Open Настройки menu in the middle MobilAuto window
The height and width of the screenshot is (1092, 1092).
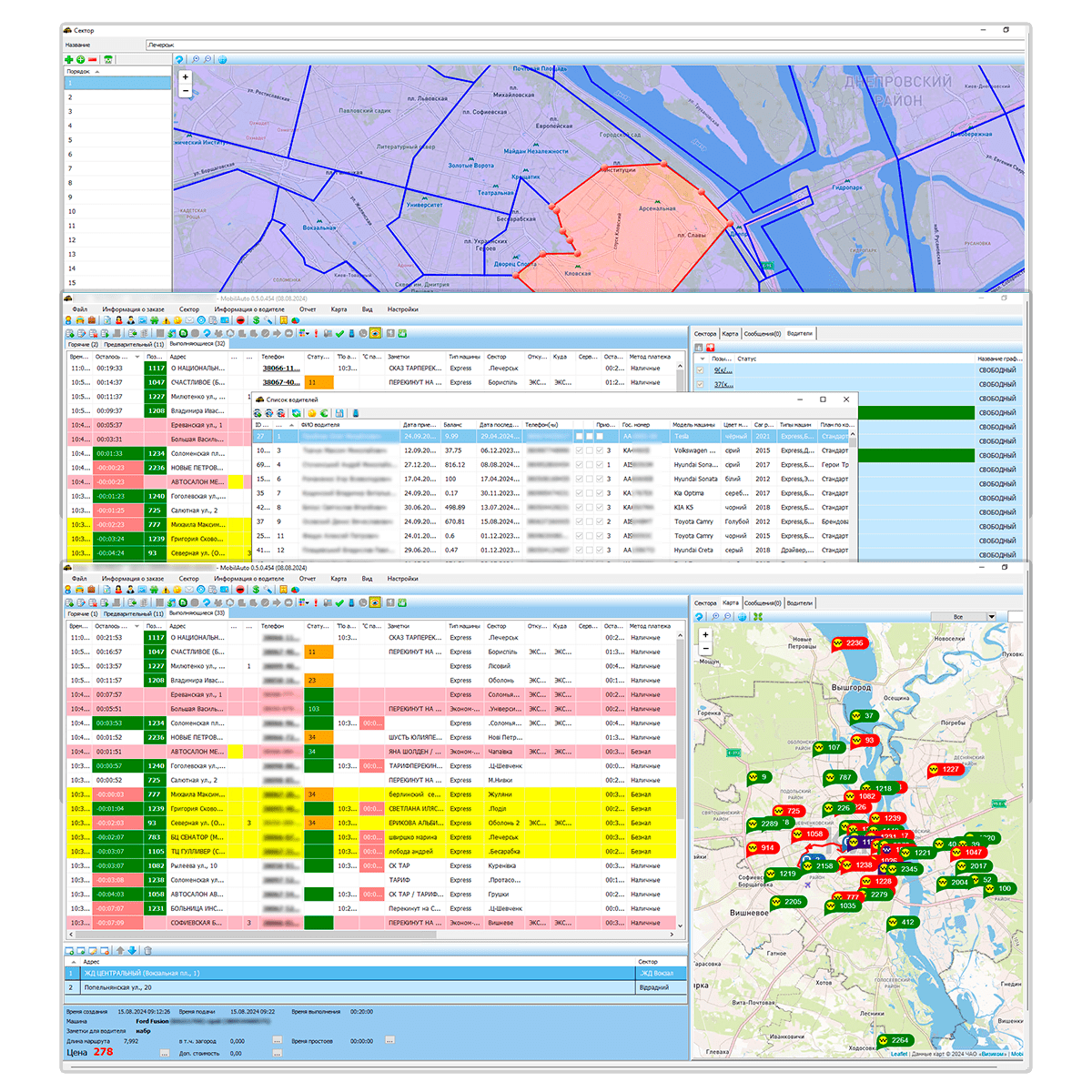coord(402,309)
